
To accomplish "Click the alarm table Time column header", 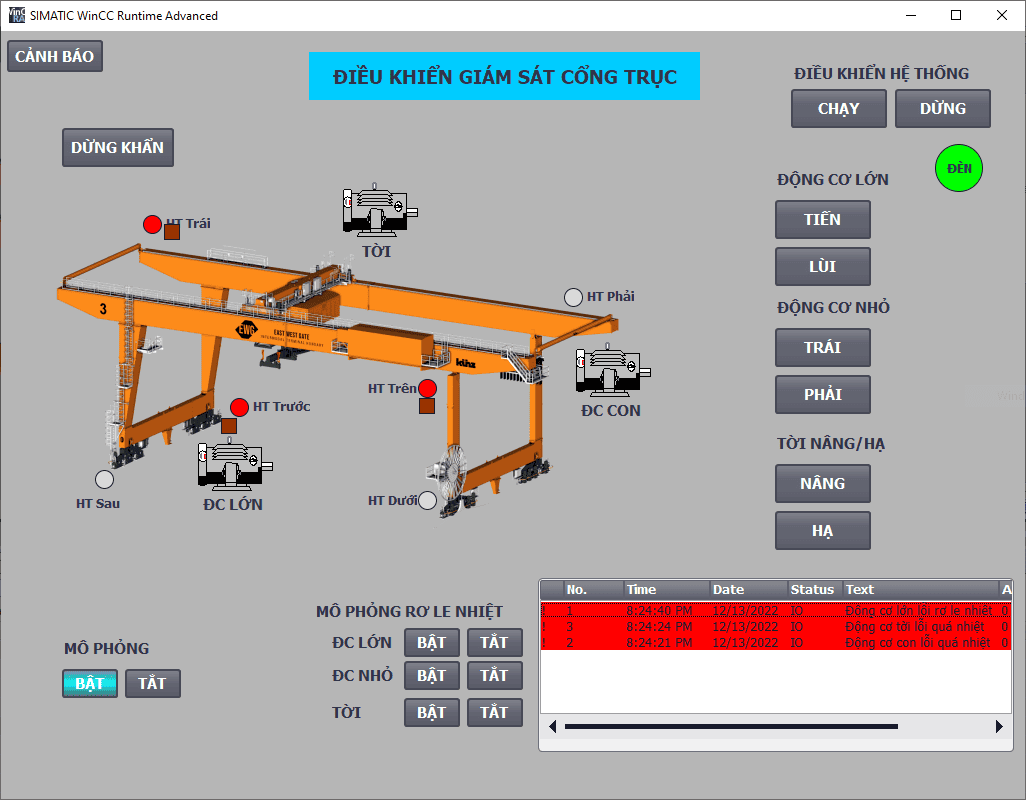I will pyautogui.click(x=667, y=589).
